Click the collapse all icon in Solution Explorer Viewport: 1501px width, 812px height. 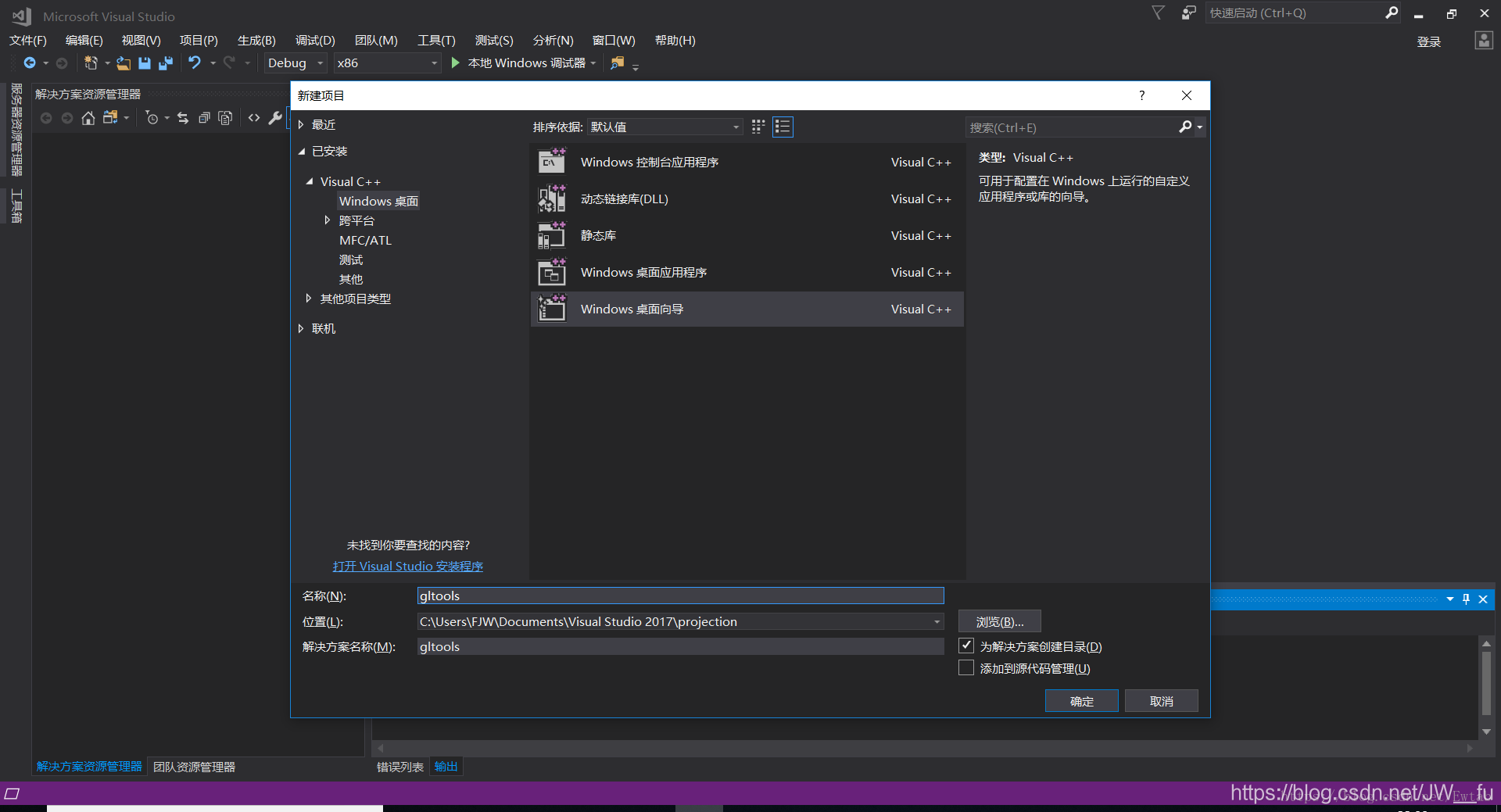pyautogui.click(x=204, y=118)
